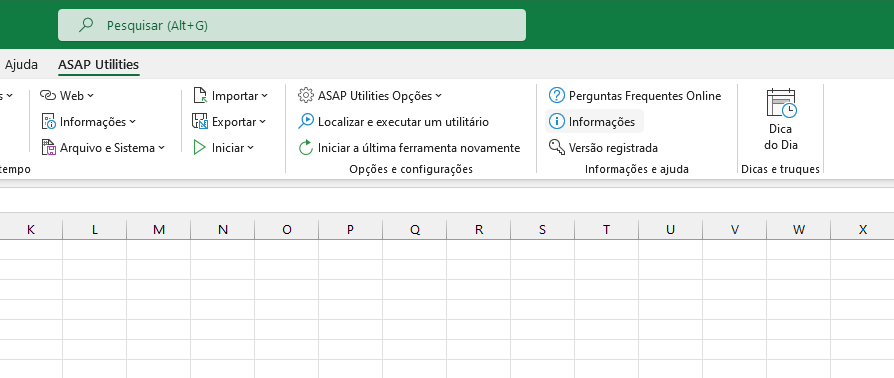894x378 pixels.
Task: Click the Dica do Dia calendar icon
Action: point(781,103)
